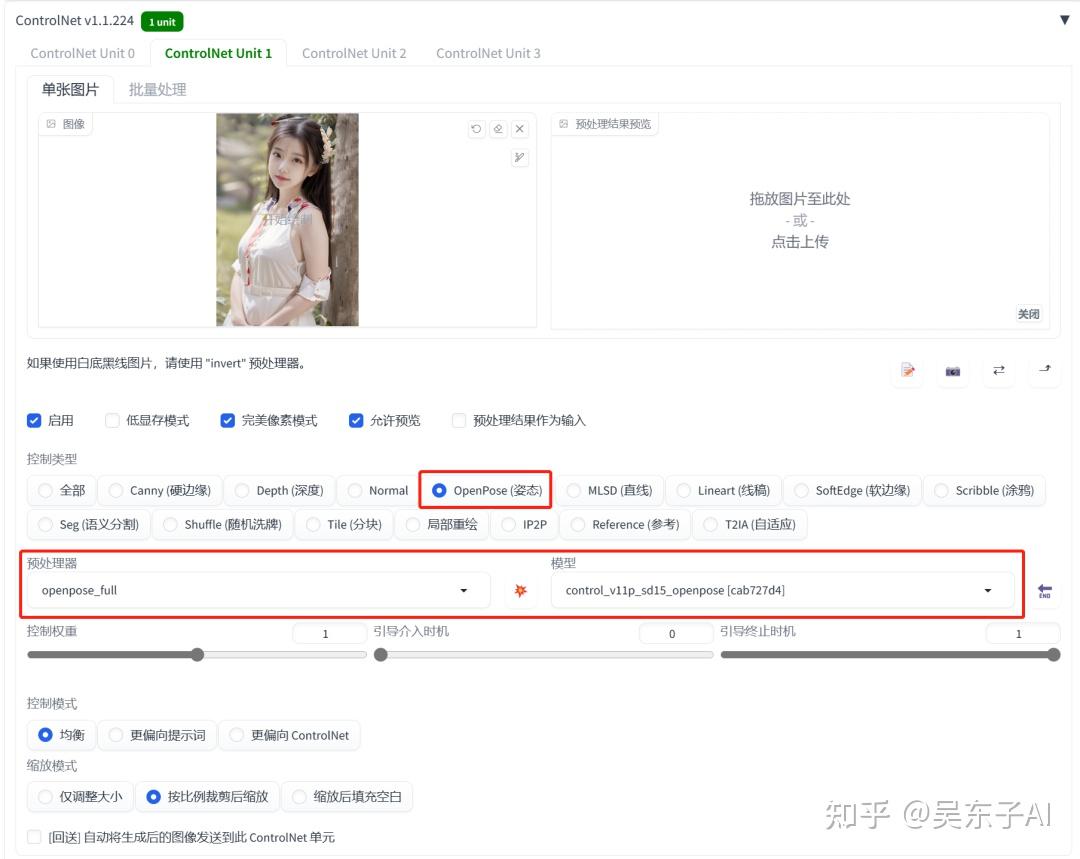The width and height of the screenshot is (1080, 859).
Task: Click the 点击上传 link to upload a preview image
Action: (x=801, y=241)
